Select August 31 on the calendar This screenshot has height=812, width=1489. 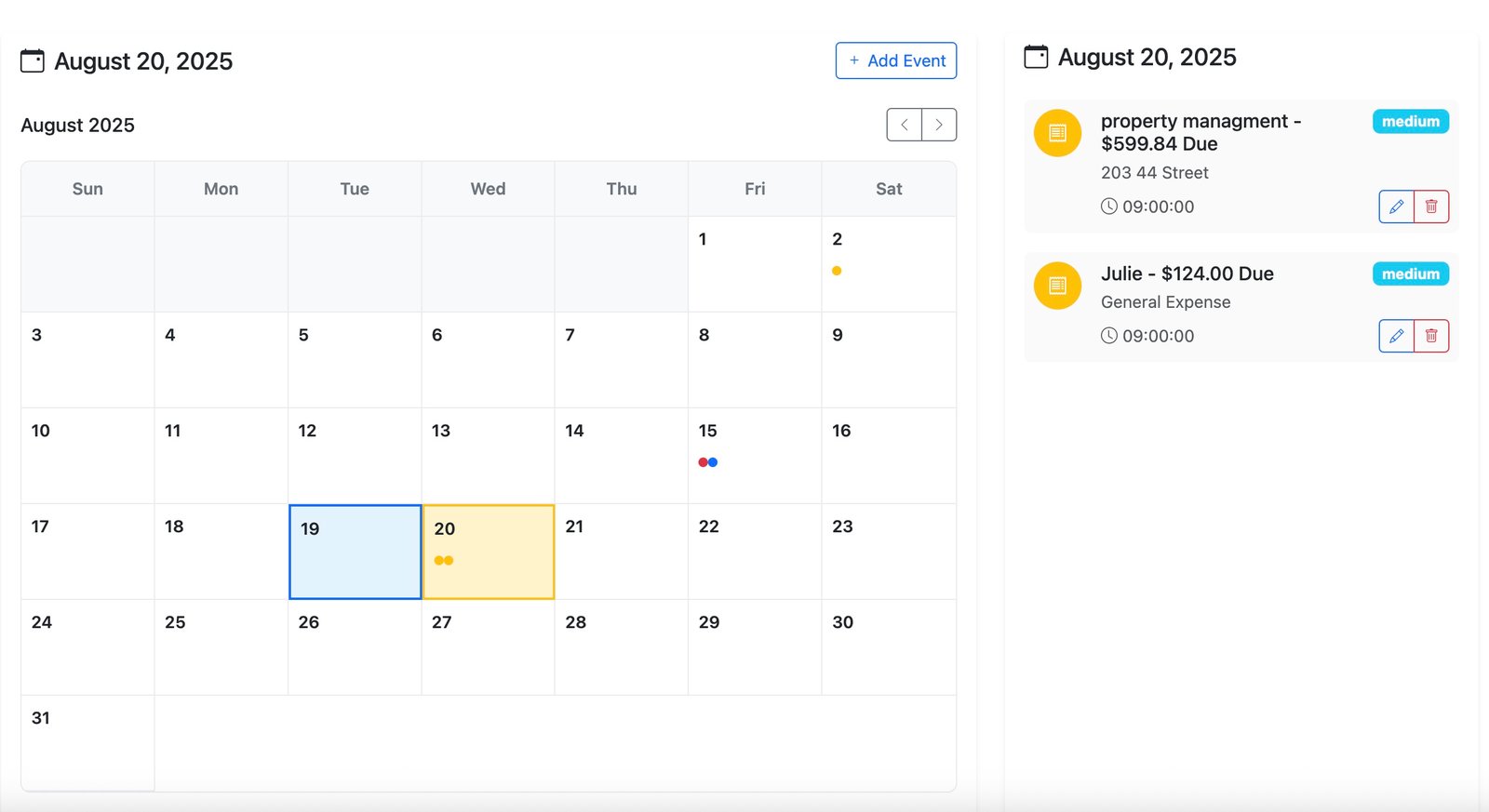(x=87, y=742)
